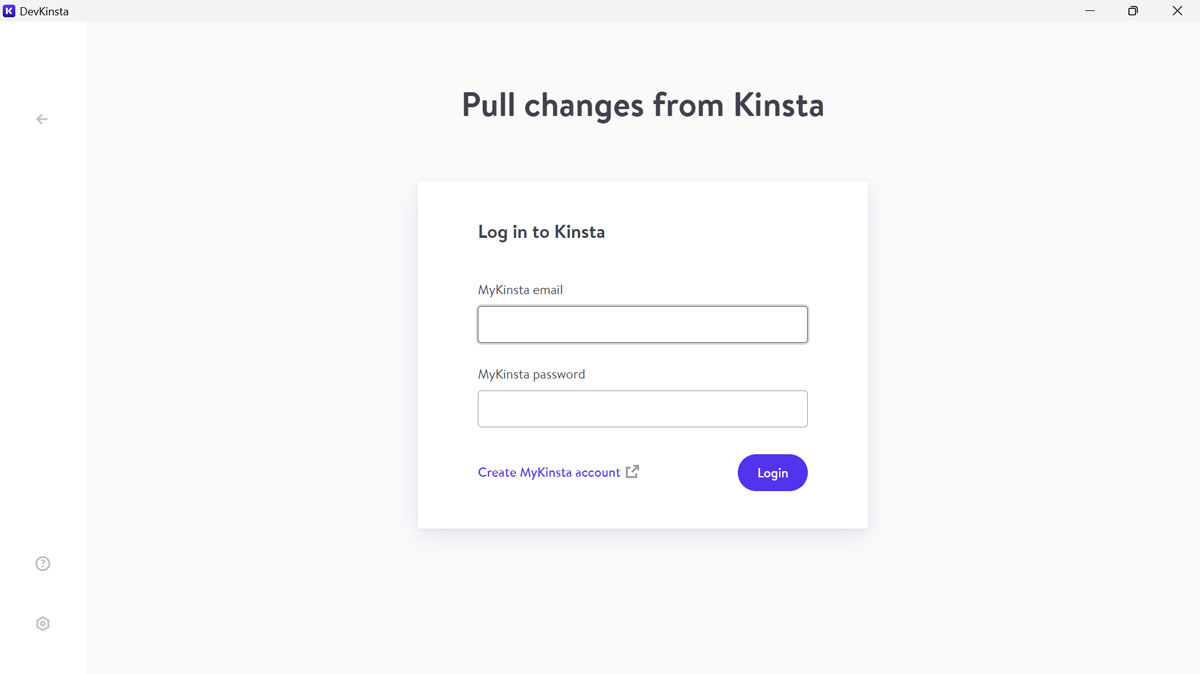Image resolution: width=1200 pixels, height=674 pixels.
Task: Click the external link icon beside Create MyKinsta account
Action: point(632,472)
